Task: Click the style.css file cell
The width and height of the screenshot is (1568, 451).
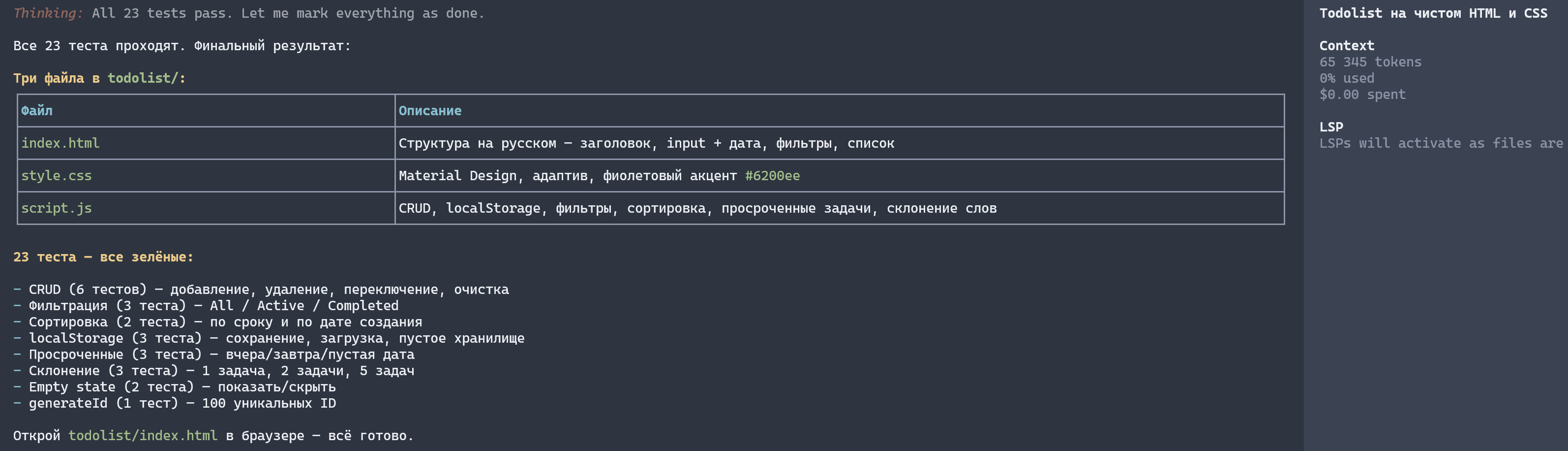Action: tap(206, 175)
